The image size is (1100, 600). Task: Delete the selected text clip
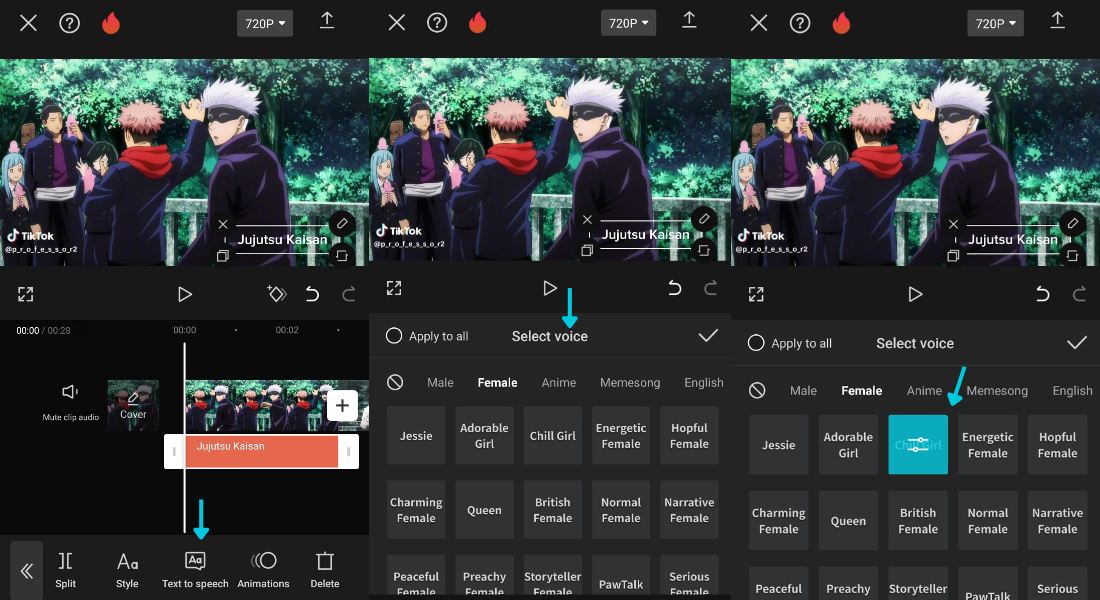point(325,570)
